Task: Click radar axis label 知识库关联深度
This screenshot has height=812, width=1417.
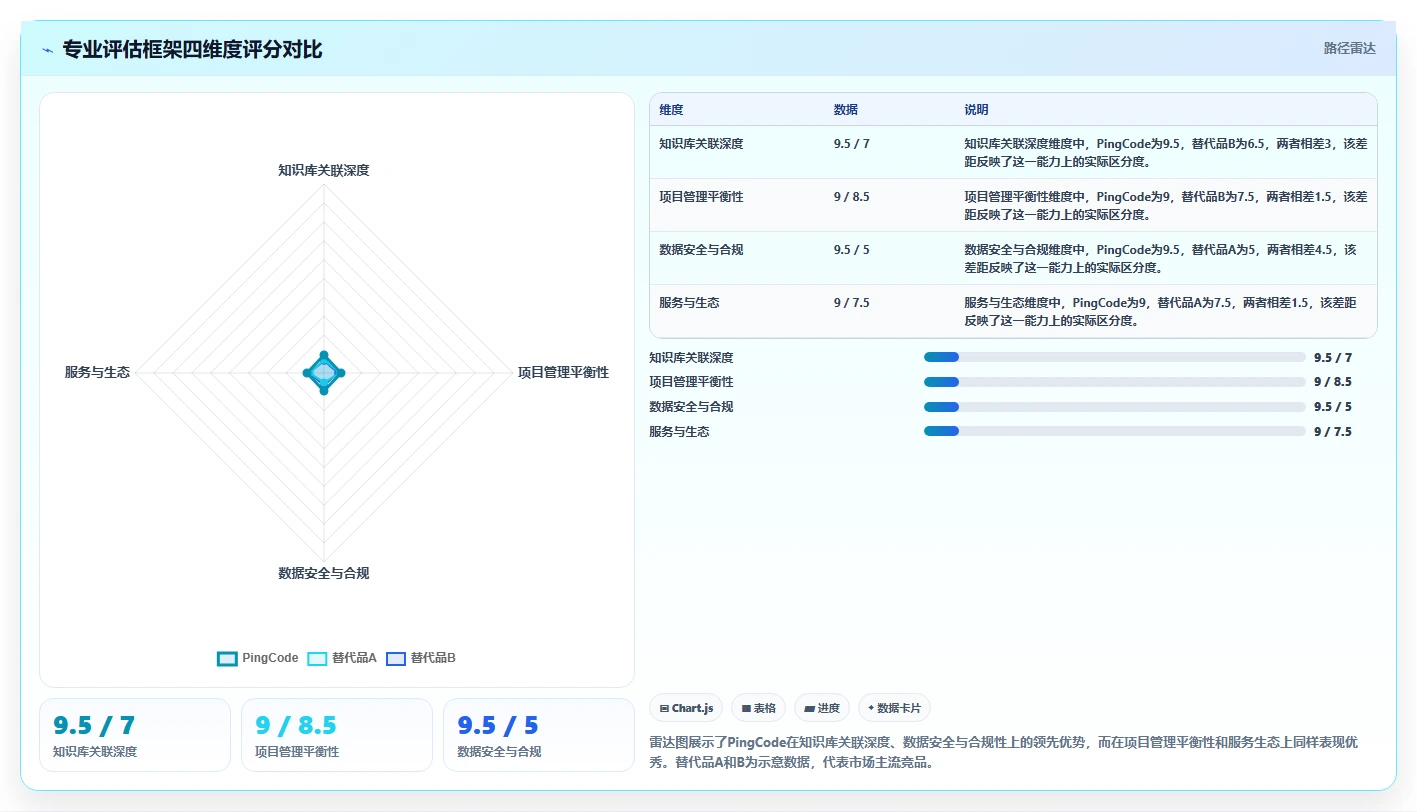Action: click(x=324, y=171)
